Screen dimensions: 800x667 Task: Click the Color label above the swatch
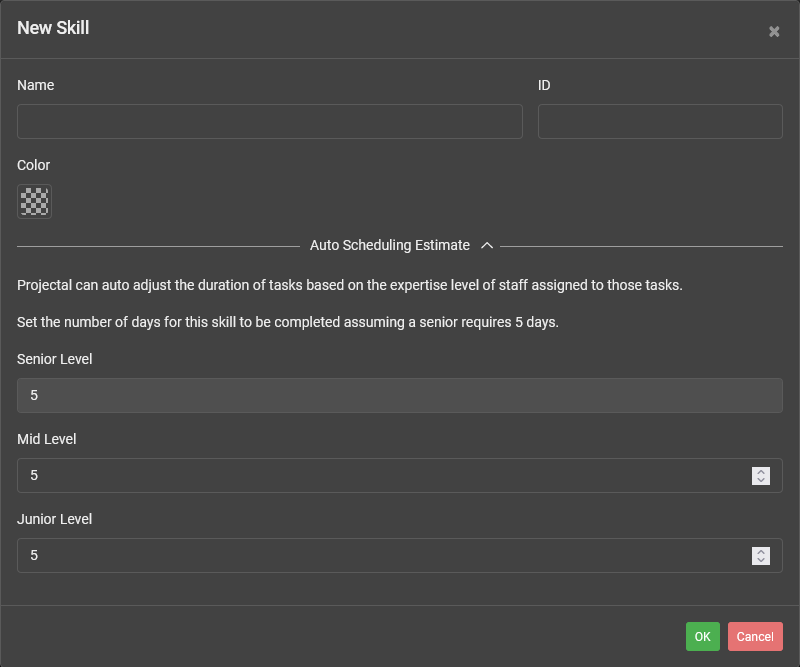[x=33, y=165]
